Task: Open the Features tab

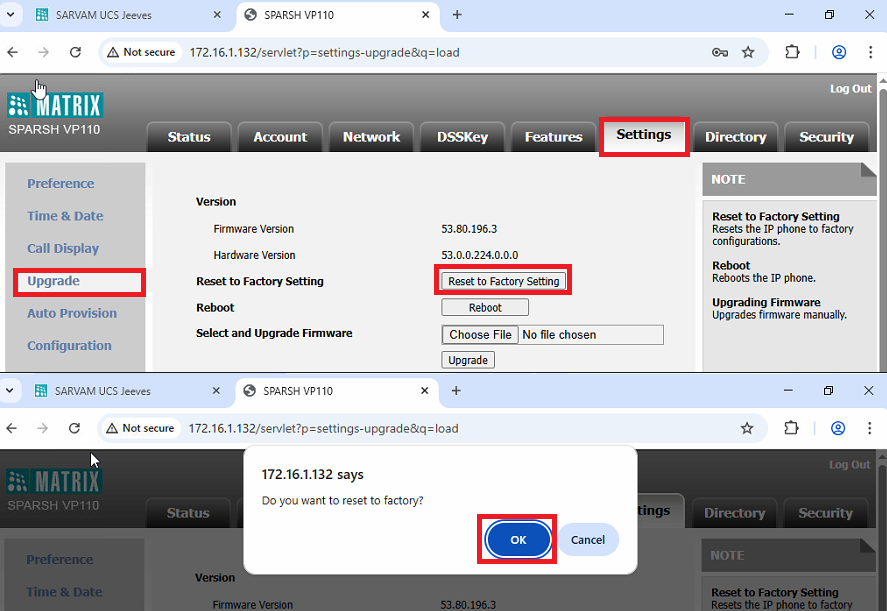Action: [x=553, y=137]
